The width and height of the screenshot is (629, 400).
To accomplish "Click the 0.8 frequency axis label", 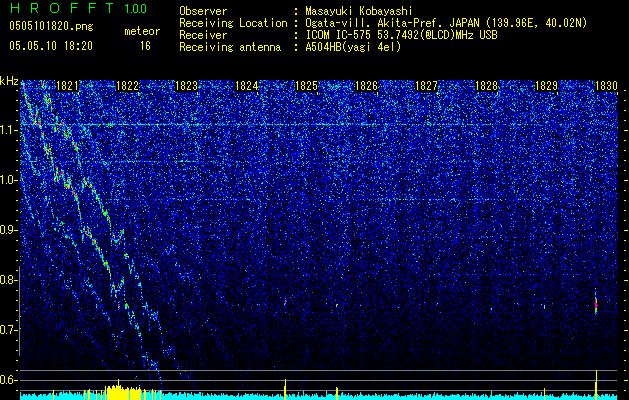I will [9, 280].
